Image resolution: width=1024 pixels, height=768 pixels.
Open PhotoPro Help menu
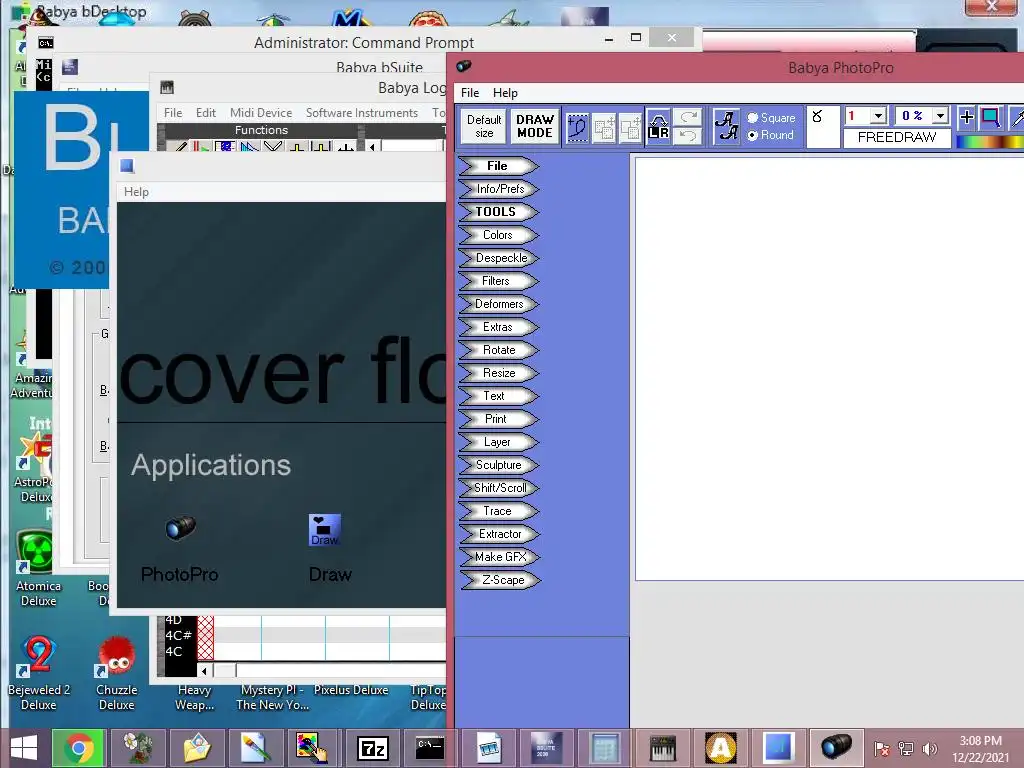pyautogui.click(x=505, y=93)
